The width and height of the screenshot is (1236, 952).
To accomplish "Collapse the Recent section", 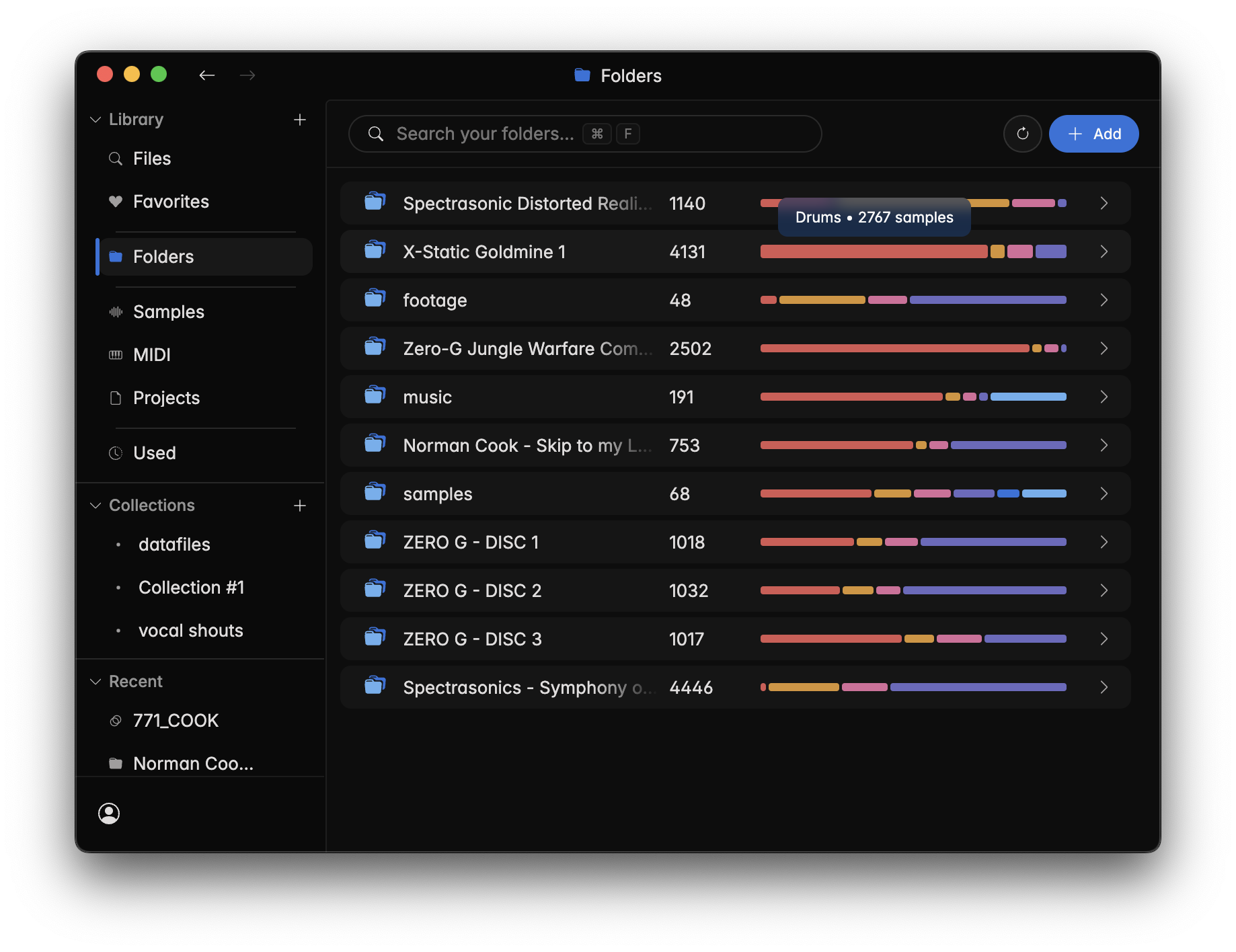I will pos(95,682).
